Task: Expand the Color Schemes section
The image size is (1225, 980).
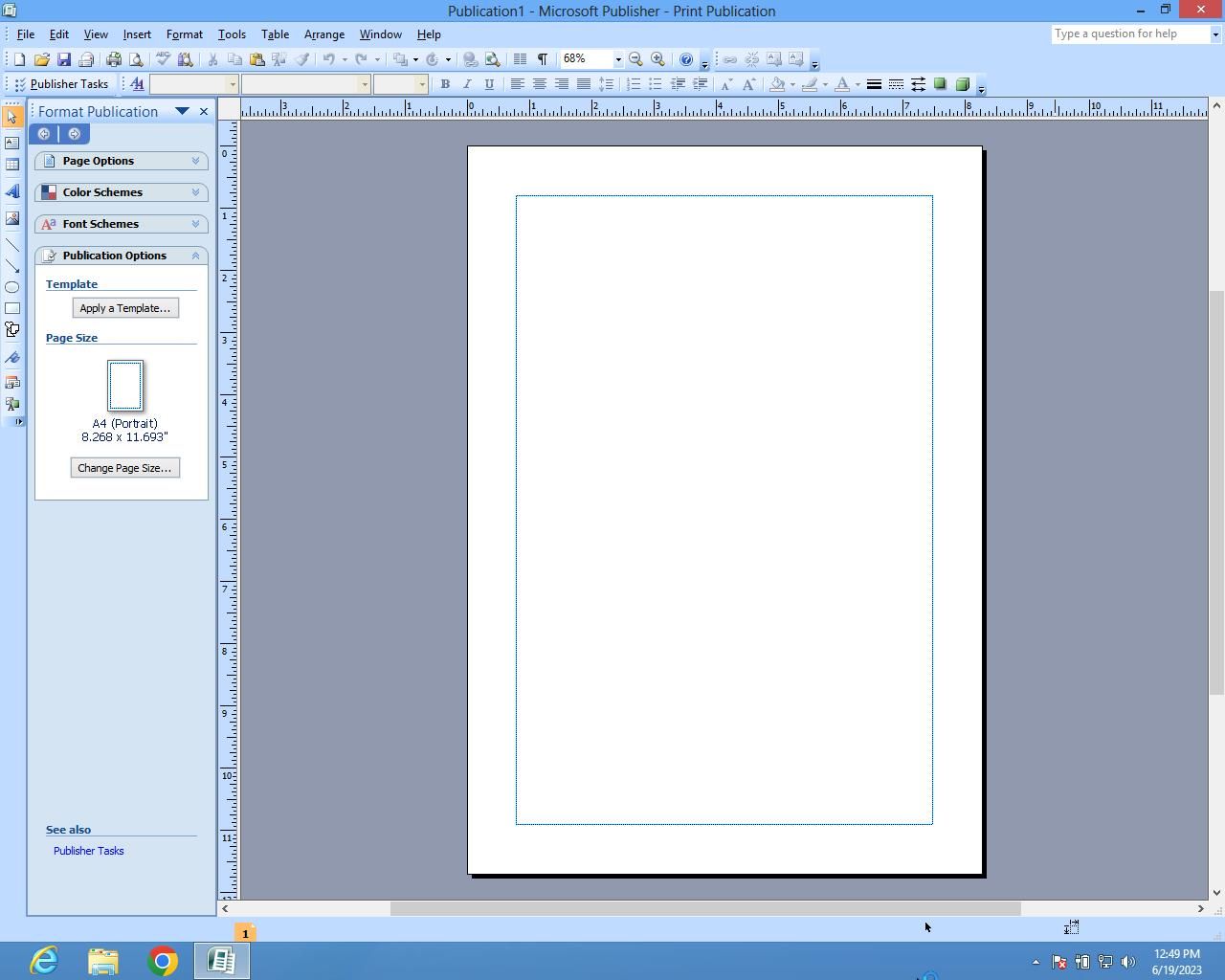Action: point(122,192)
